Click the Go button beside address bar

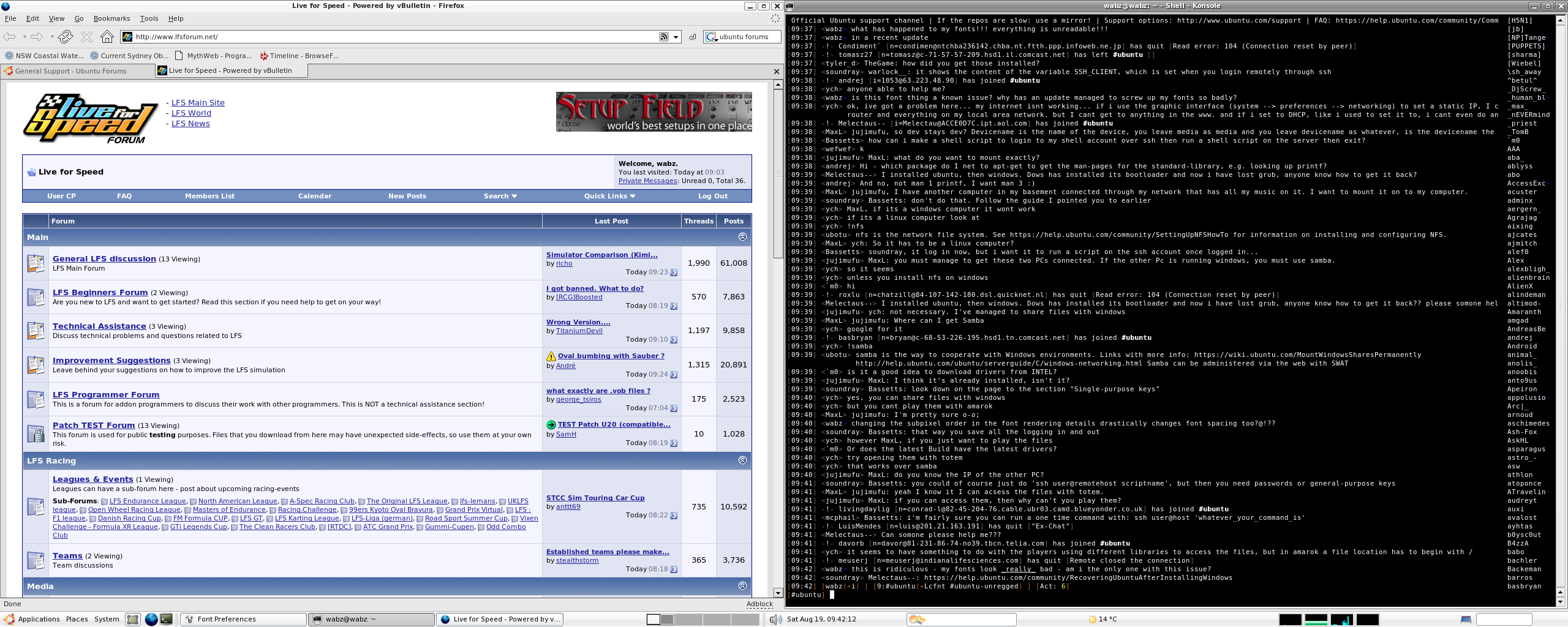[x=692, y=37]
